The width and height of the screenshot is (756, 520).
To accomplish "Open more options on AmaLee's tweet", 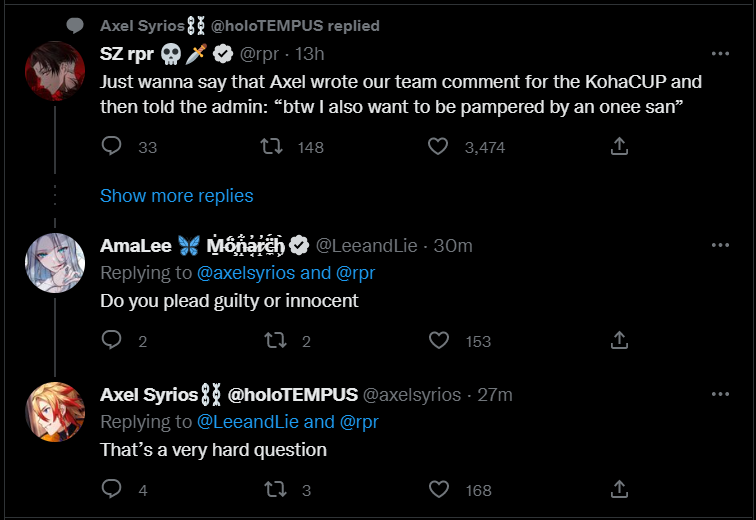I will (720, 245).
